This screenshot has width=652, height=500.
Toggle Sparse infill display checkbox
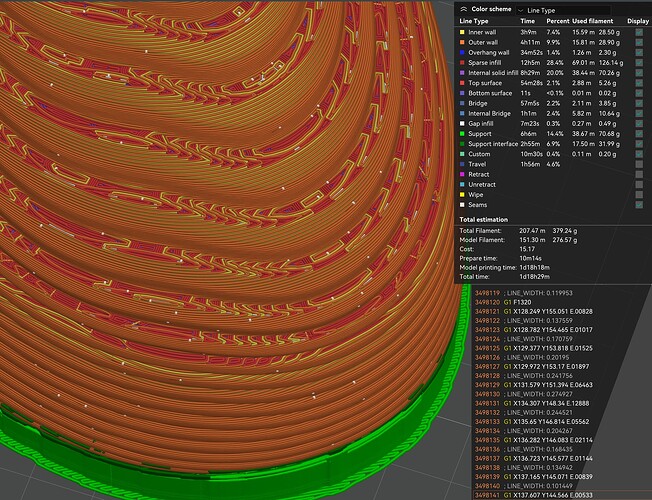(639, 63)
